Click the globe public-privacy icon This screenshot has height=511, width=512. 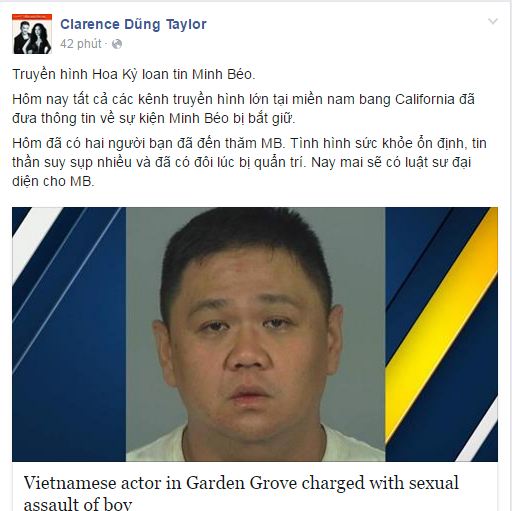coord(117,44)
